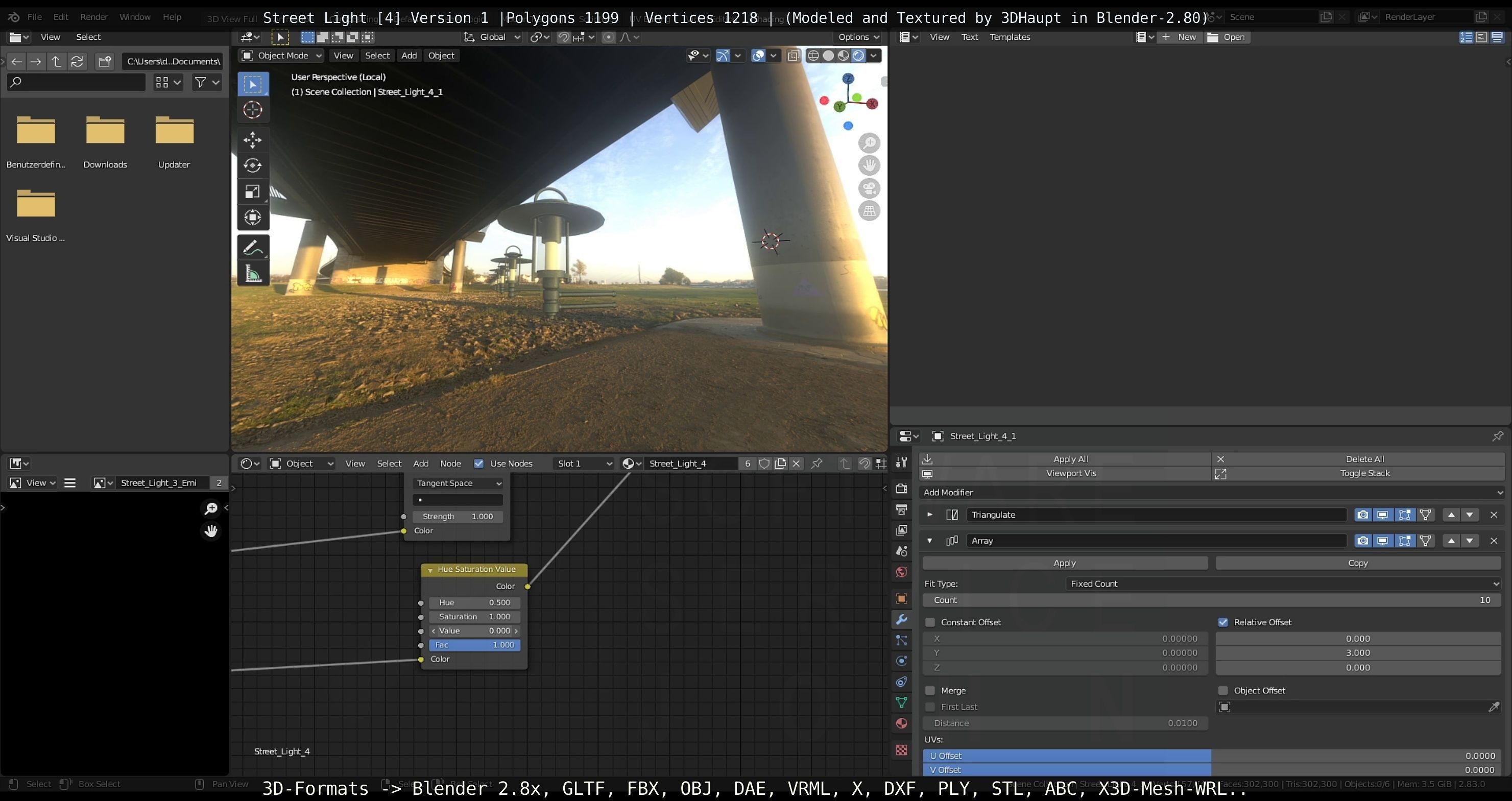Open the Render menu
The height and width of the screenshot is (801, 1512).
click(94, 17)
